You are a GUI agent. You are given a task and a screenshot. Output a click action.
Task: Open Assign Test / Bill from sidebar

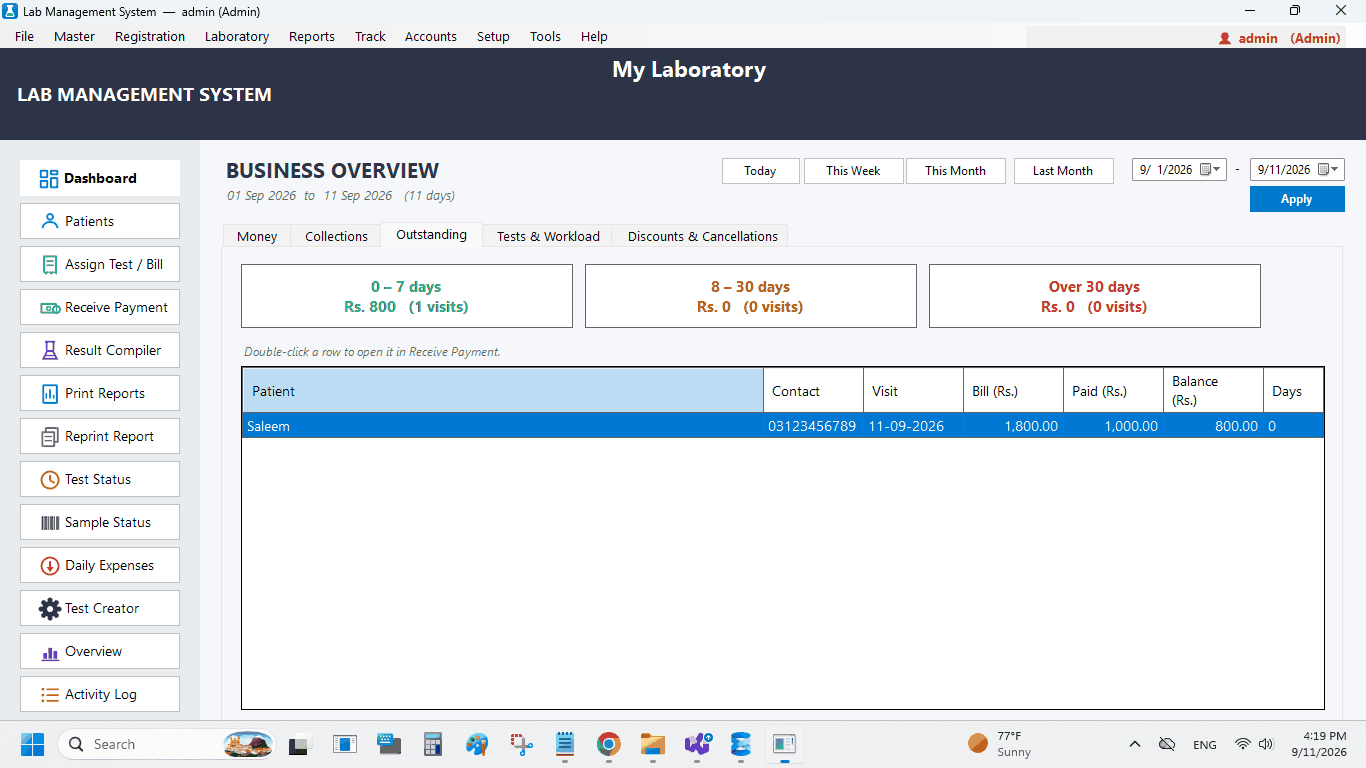click(100, 264)
